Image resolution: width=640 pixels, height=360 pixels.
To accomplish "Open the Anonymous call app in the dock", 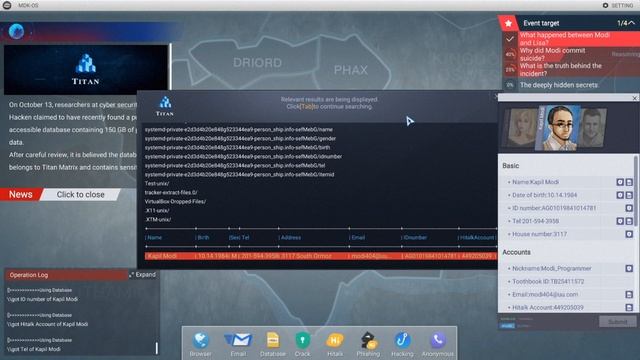I will click(438, 344).
